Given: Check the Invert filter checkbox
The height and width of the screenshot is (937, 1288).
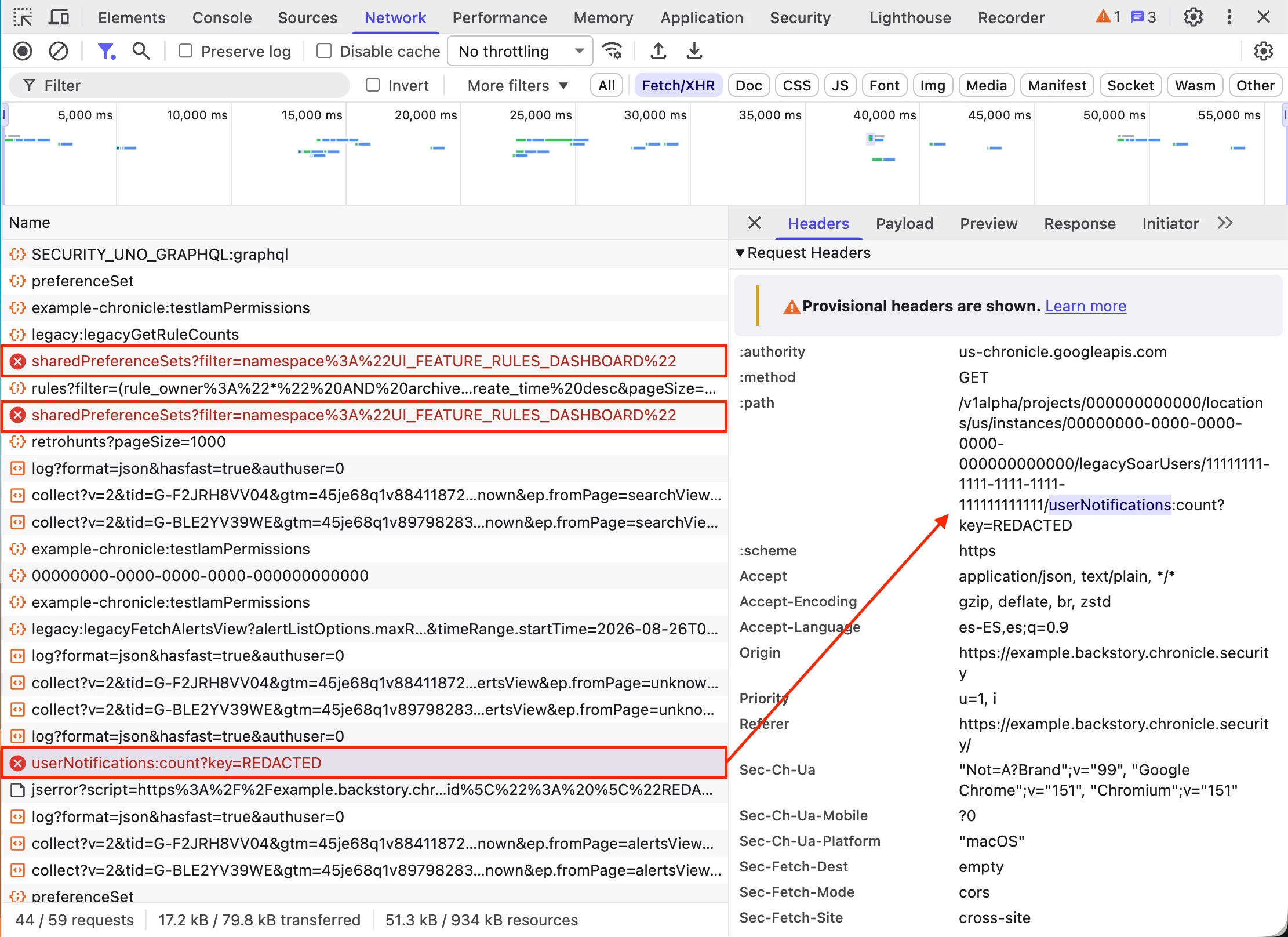Looking at the screenshot, I should click(x=373, y=85).
